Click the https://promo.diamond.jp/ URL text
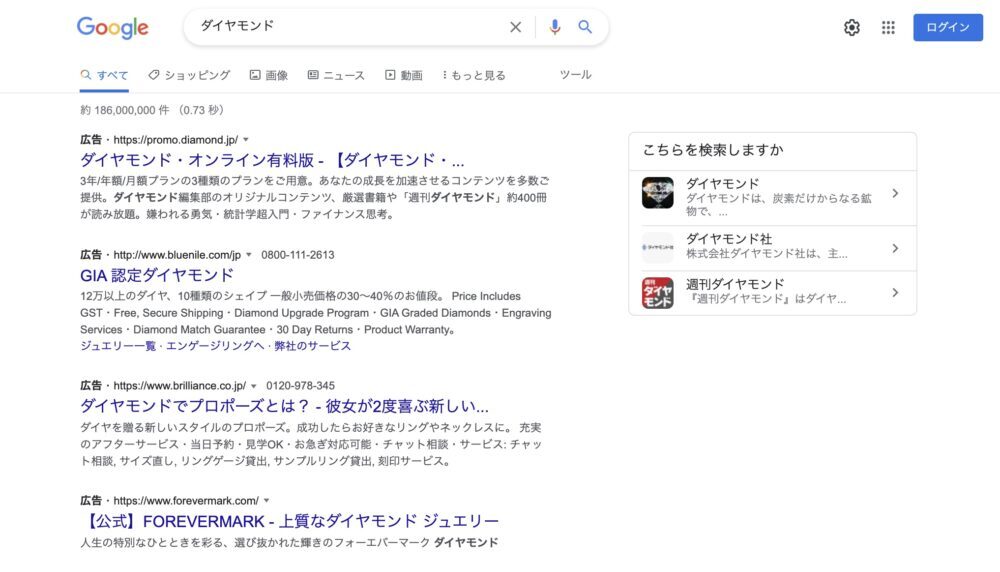 click(x=176, y=140)
